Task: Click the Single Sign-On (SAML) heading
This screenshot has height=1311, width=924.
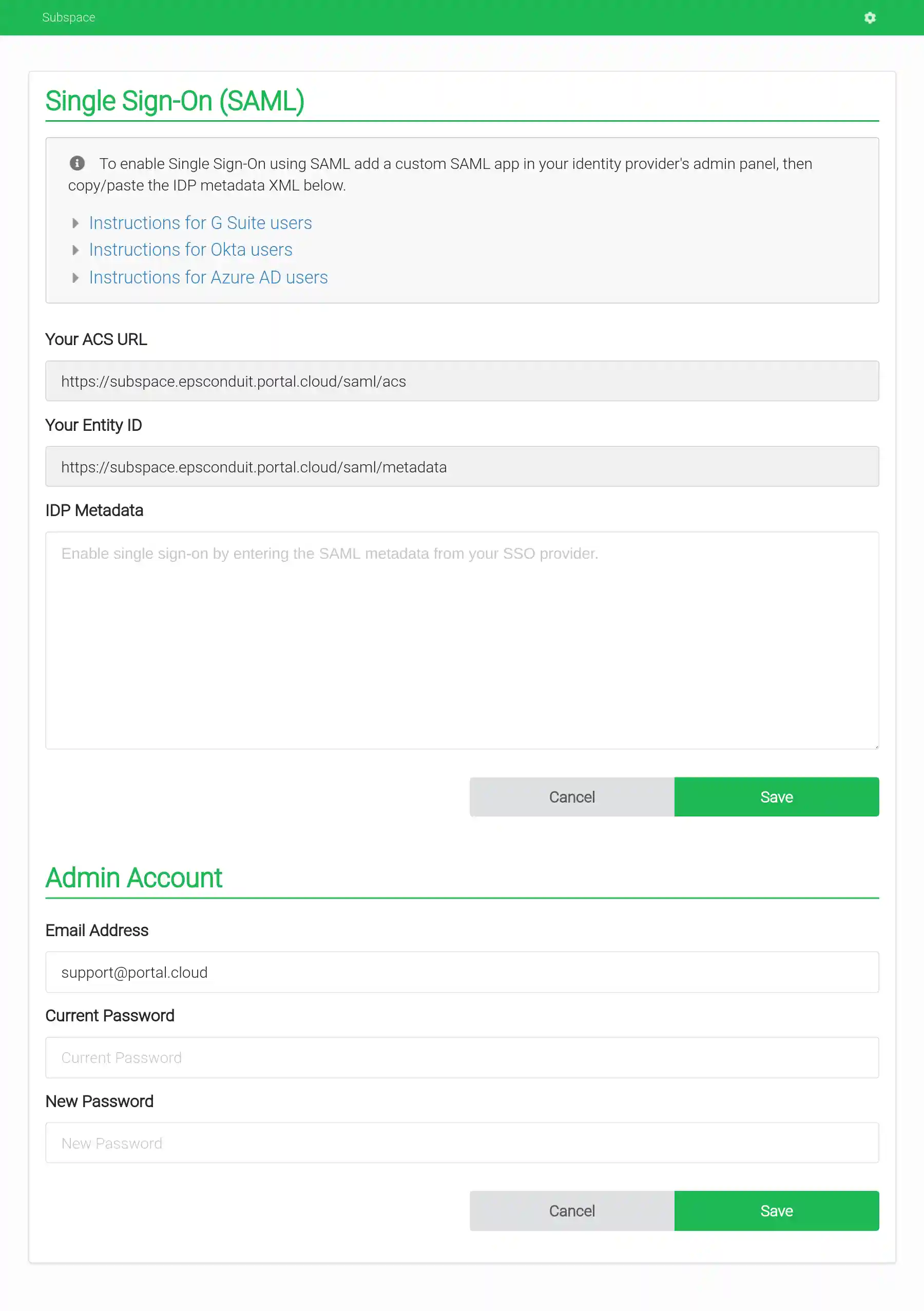Action: [175, 101]
